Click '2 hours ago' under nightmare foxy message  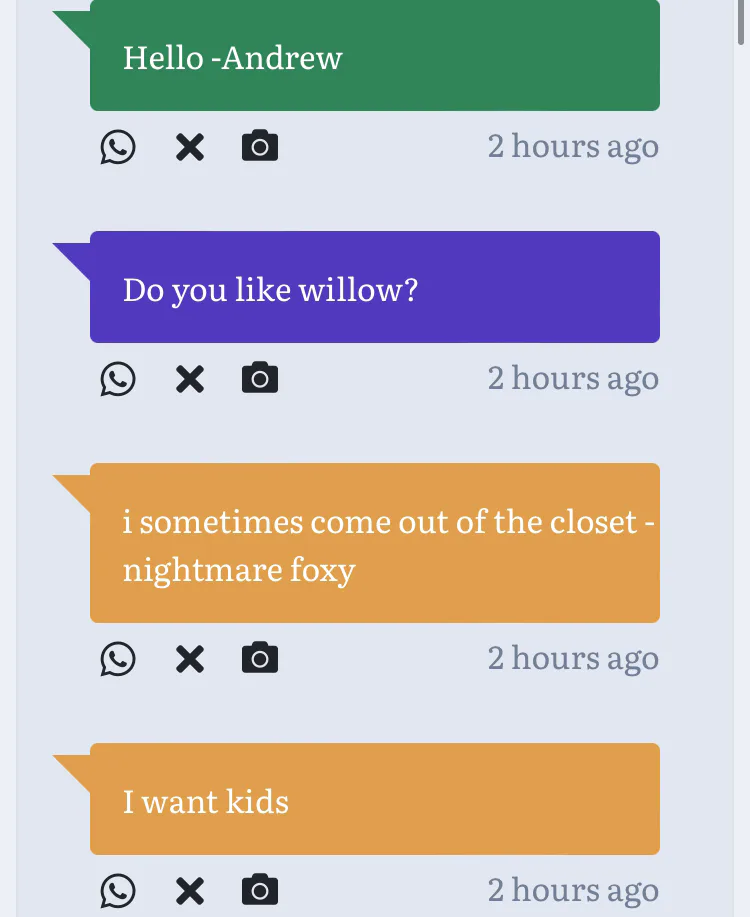tap(573, 659)
